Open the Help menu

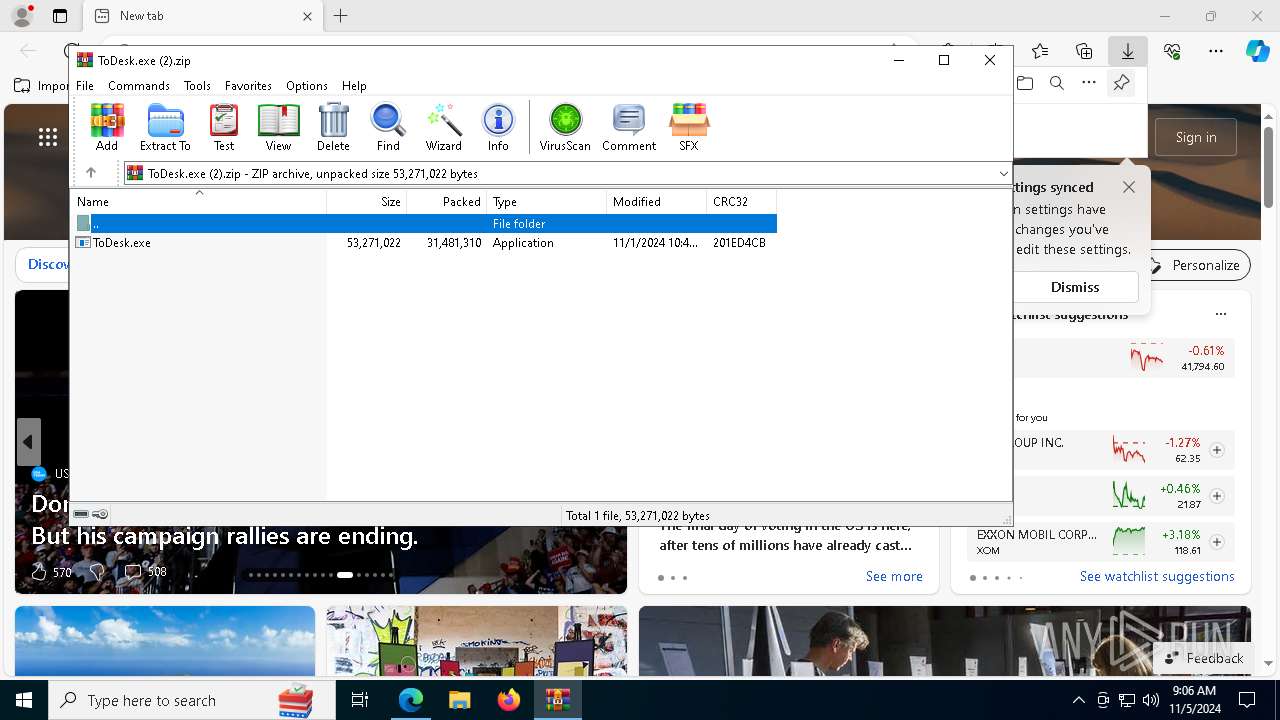pos(354,86)
